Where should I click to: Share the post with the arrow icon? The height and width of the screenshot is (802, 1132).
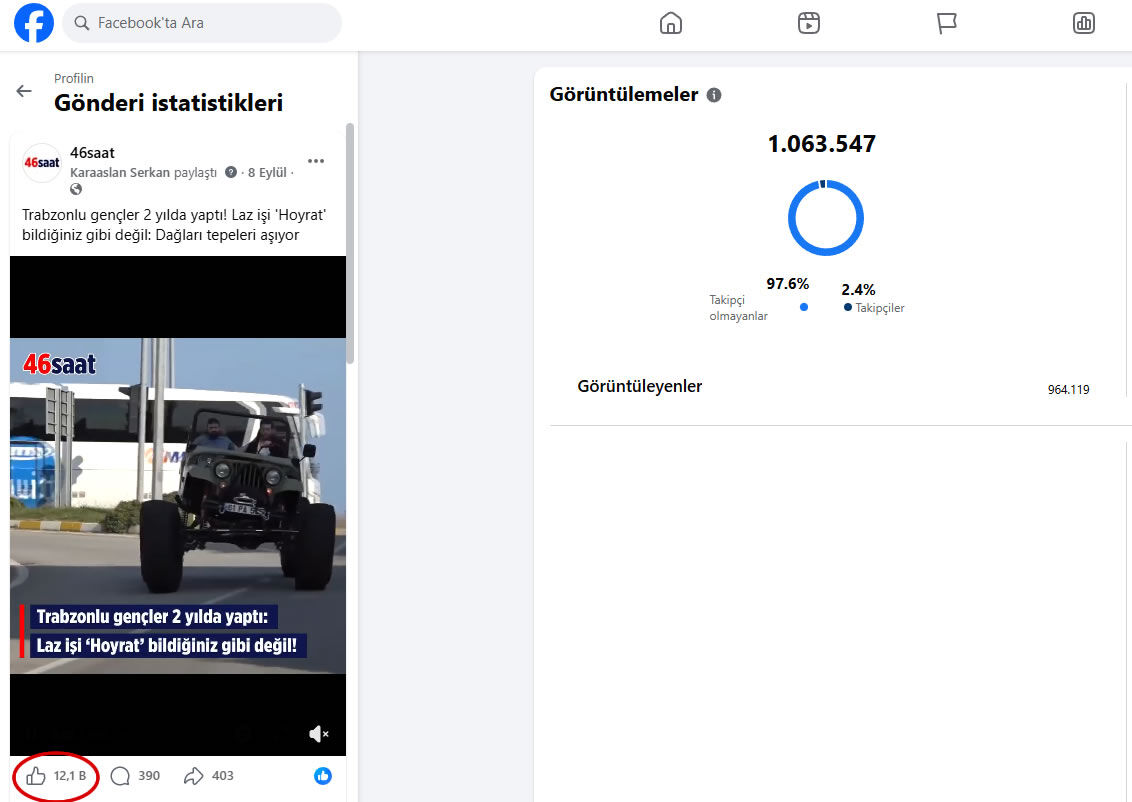[x=193, y=776]
